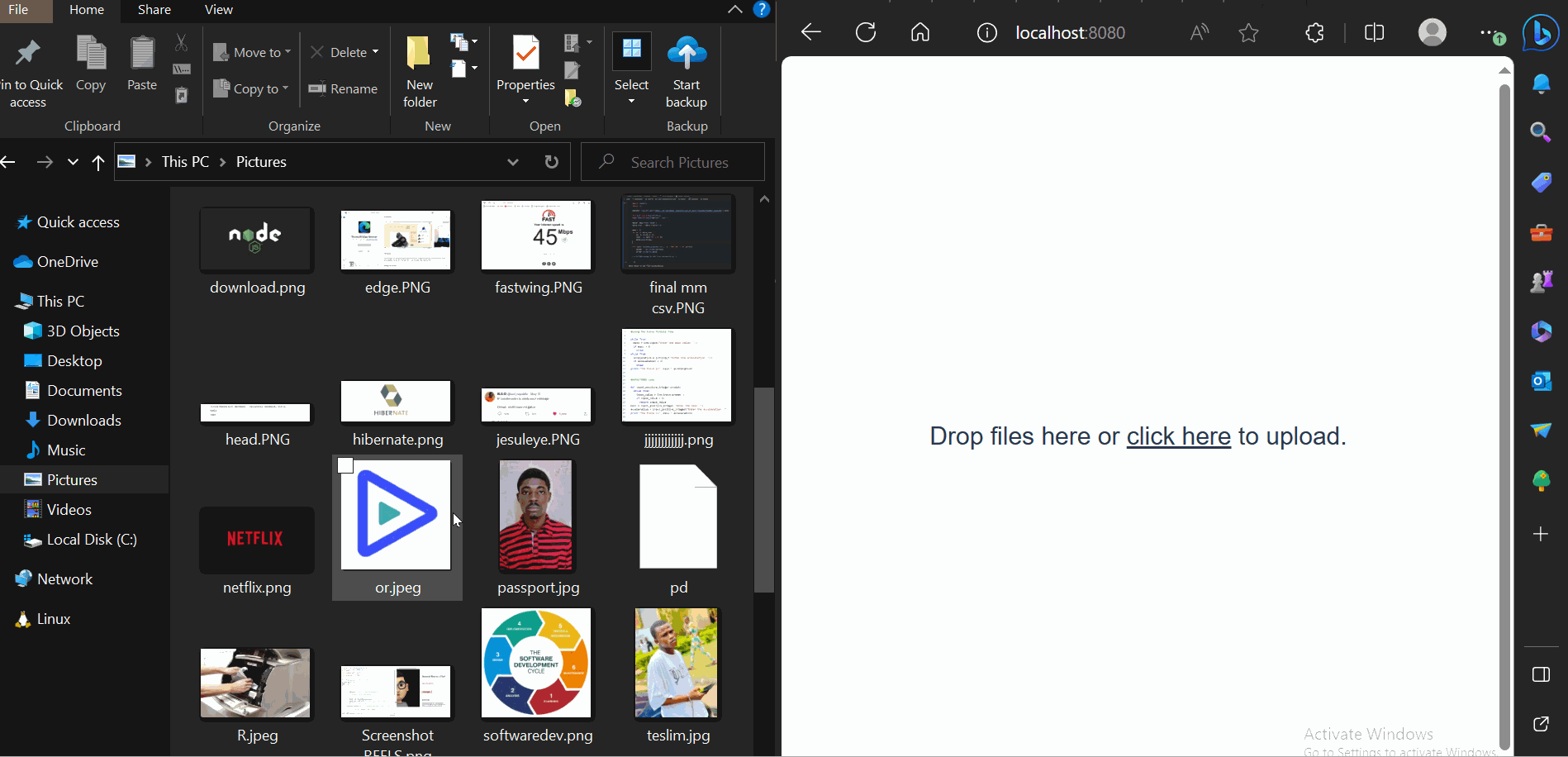1568x757 pixels.
Task: Switch to the Share ribbon tab
Action: (154, 10)
